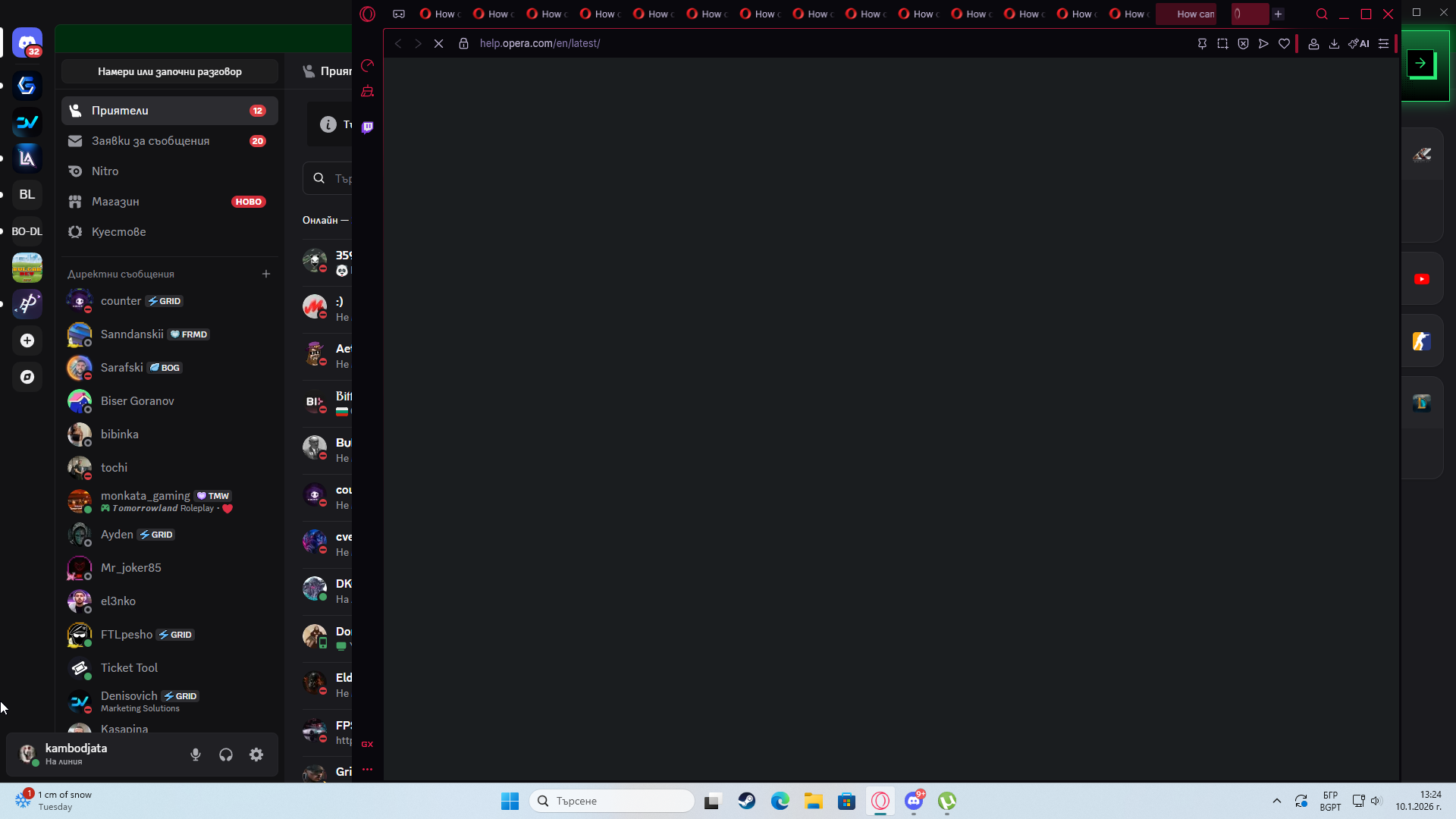Expand the Windows system tray hidden icons

1276,801
